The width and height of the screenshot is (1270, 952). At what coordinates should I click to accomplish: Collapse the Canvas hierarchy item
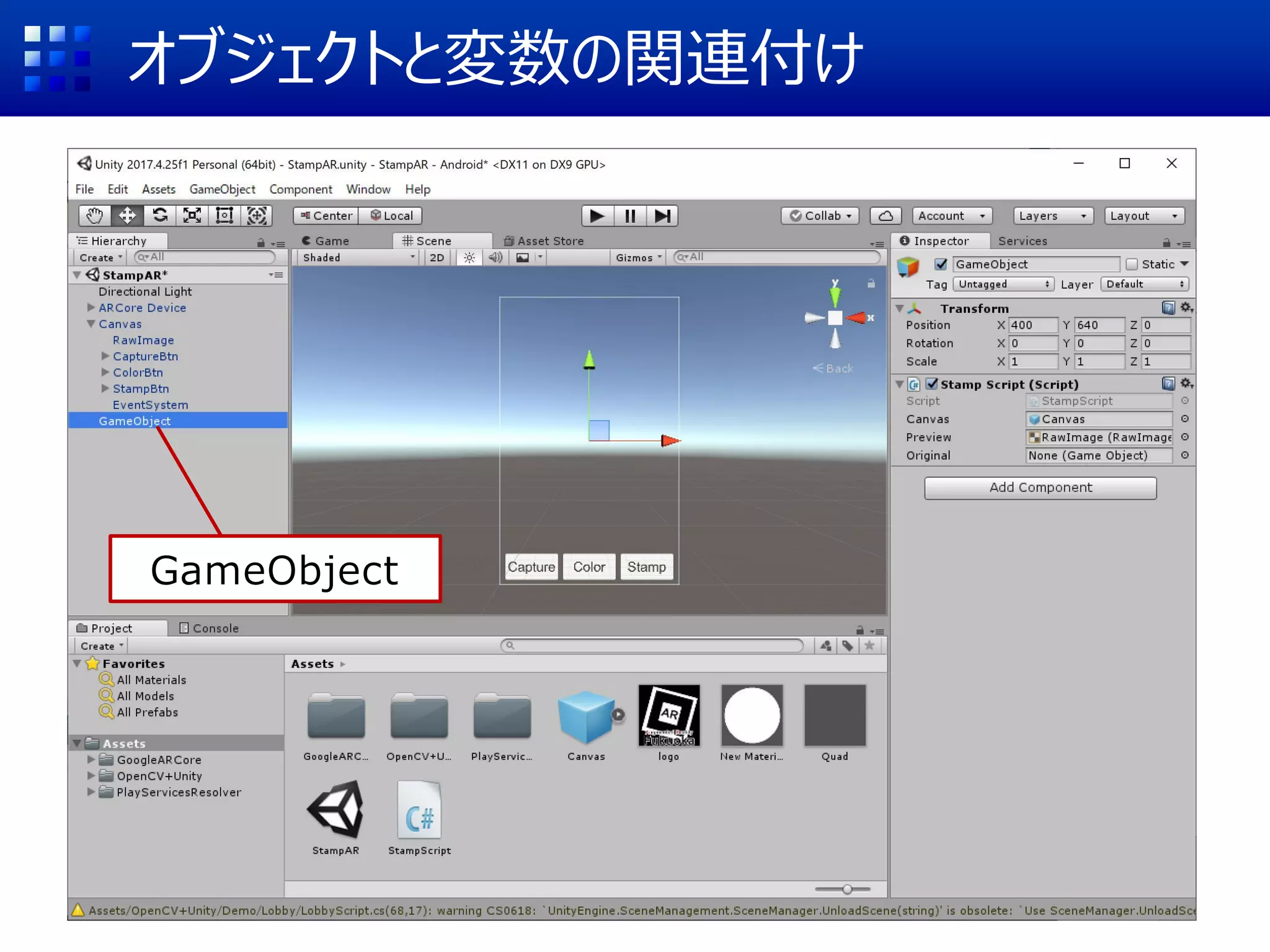click(91, 324)
